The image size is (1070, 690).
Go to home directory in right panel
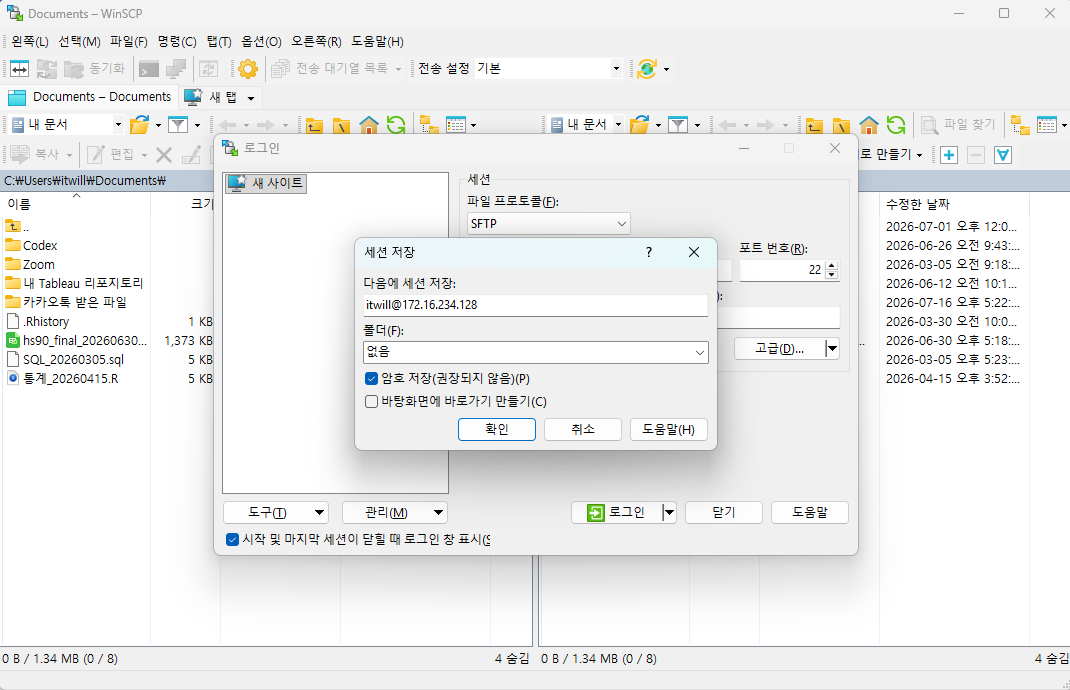[x=869, y=125]
